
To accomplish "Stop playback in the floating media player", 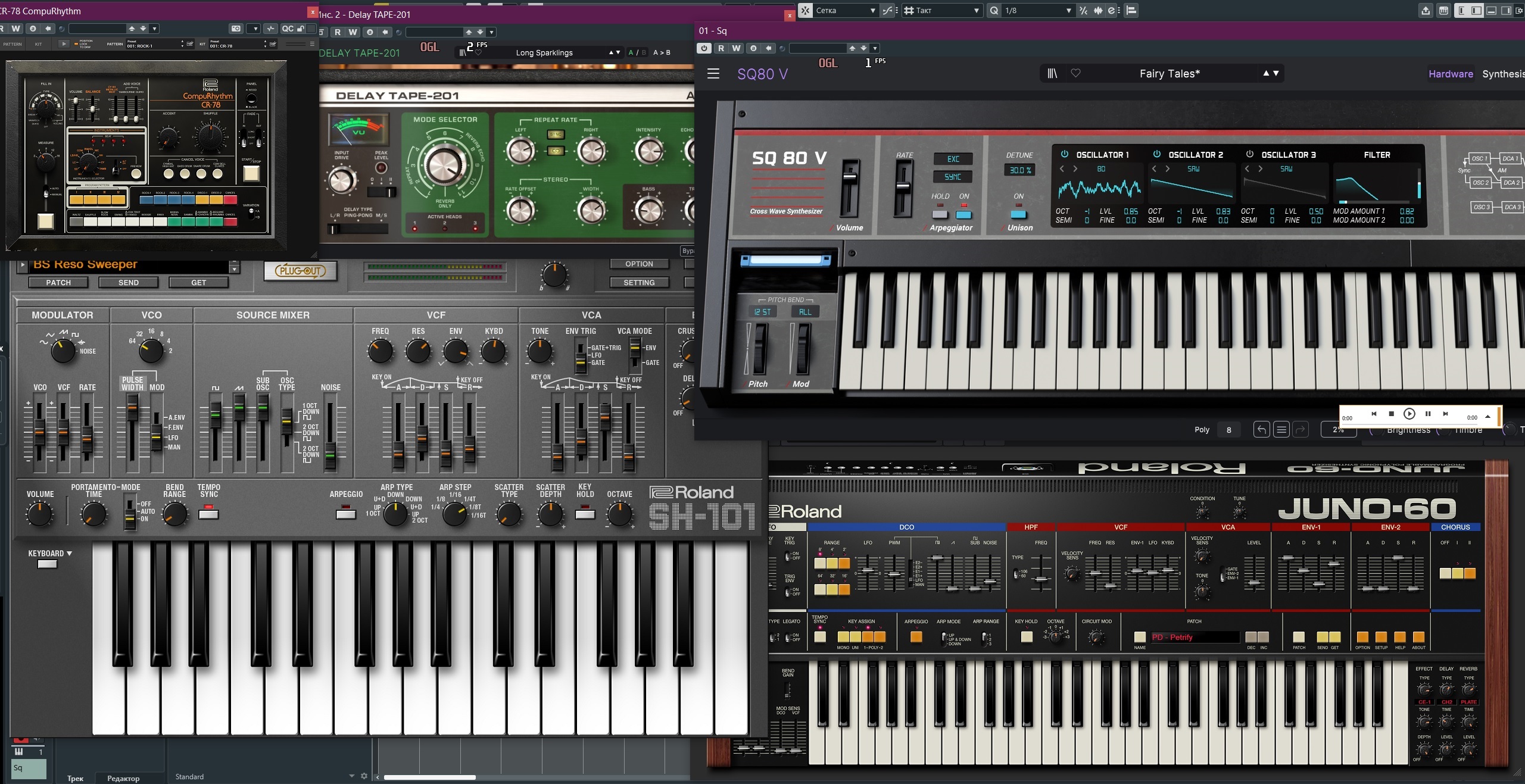I will [x=1391, y=414].
